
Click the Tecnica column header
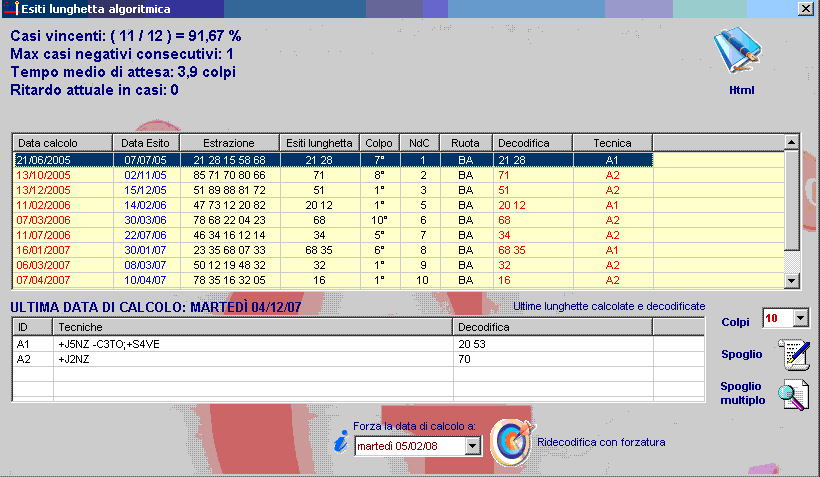(611, 142)
